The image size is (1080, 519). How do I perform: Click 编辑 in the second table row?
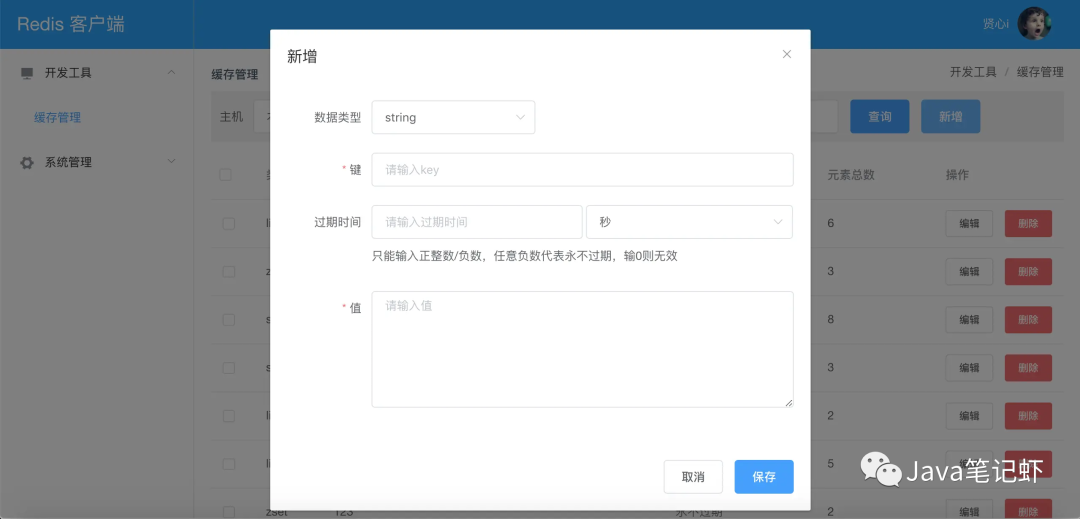coord(969,272)
